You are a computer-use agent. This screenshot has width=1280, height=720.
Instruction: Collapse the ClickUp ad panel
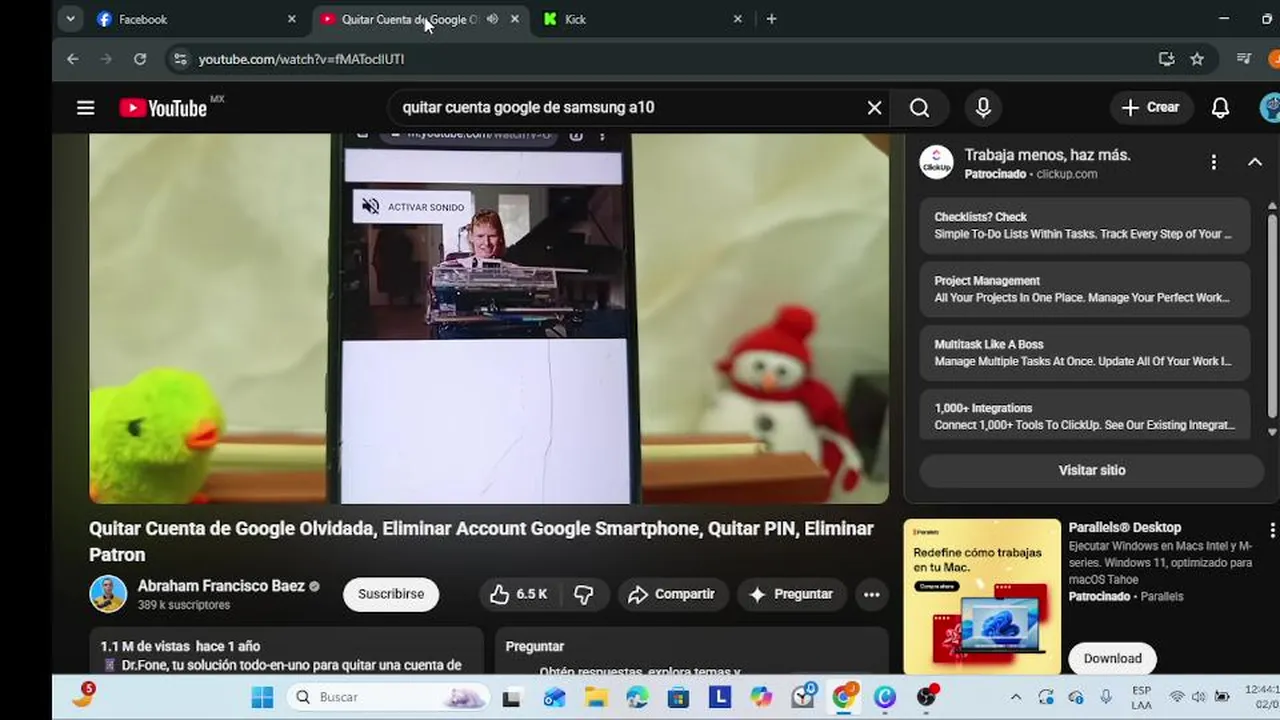(x=1255, y=162)
